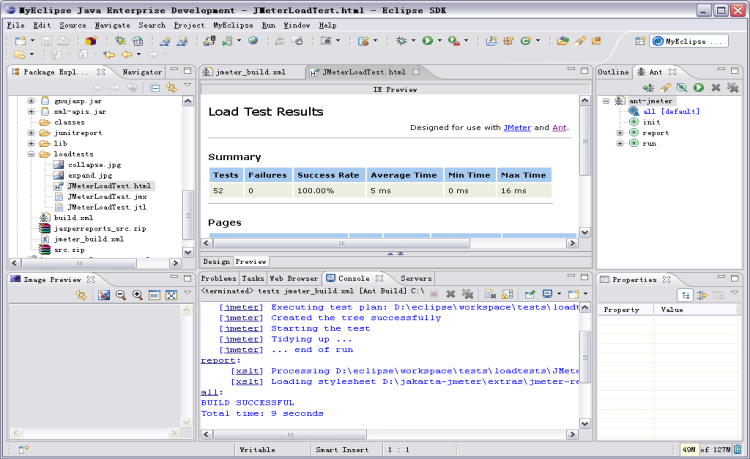Open the Navigate menu
750x459 pixels.
point(112,25)
